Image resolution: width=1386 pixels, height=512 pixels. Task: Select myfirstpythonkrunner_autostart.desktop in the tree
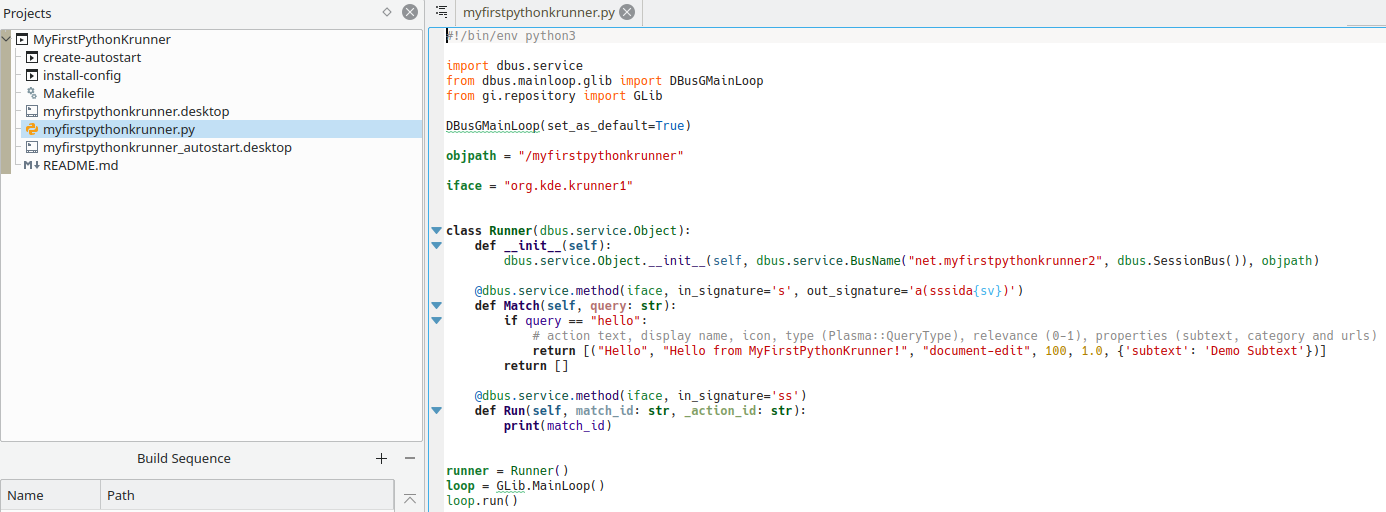click(167, 148)
